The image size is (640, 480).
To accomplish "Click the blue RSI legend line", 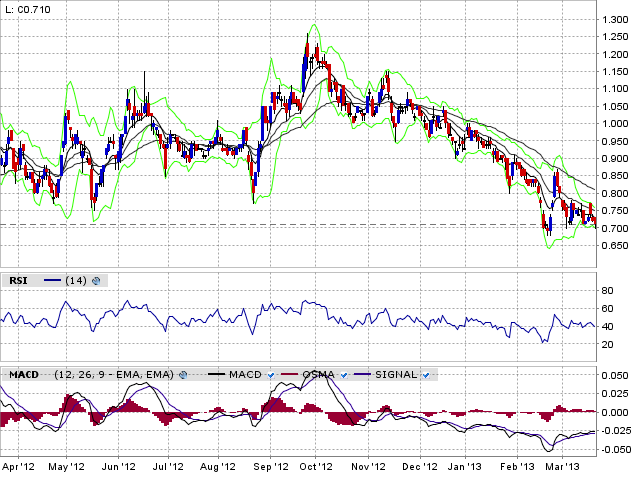I will coord(52,280).
